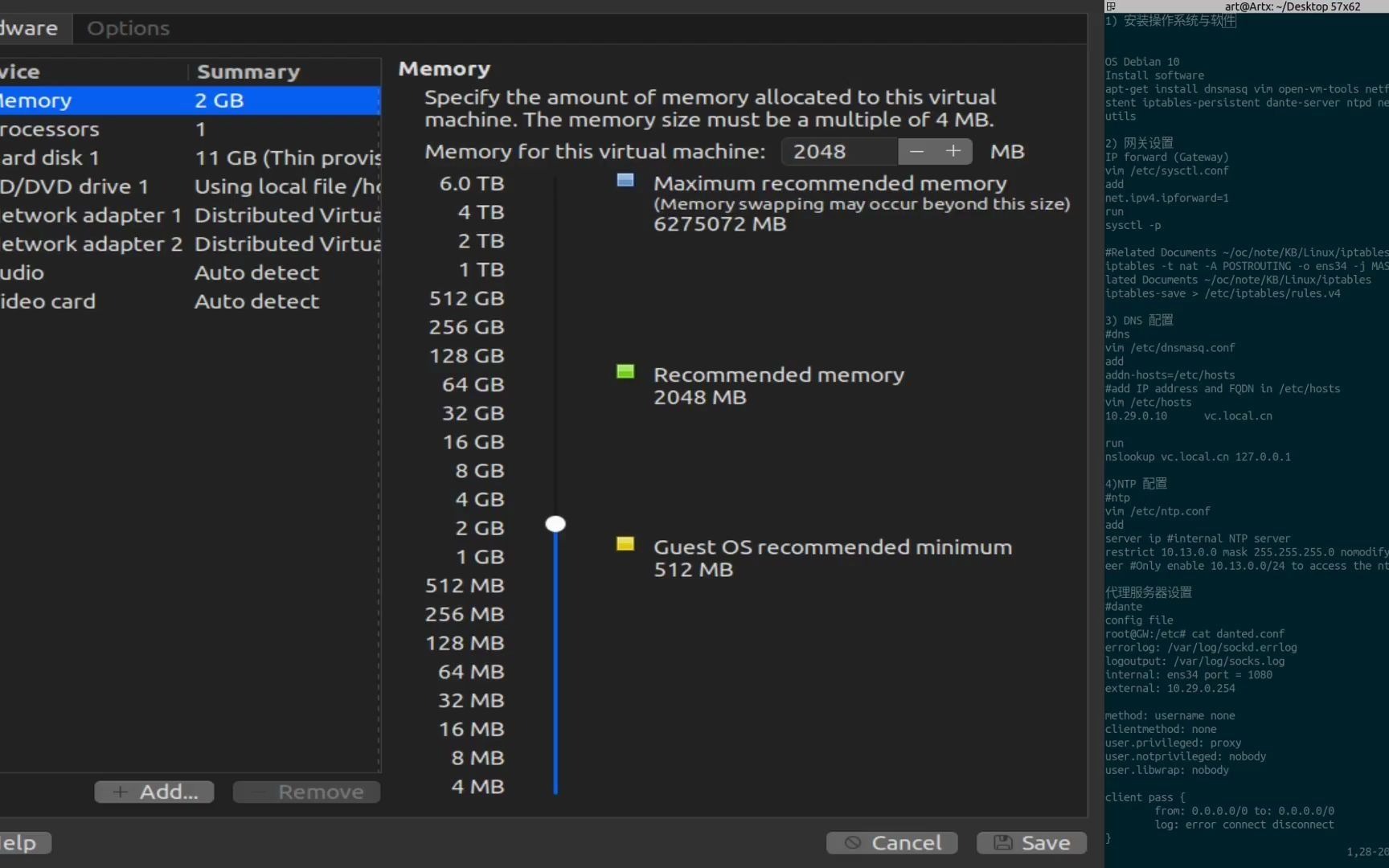Screen dimensions: 1389x868
Task: Select CD/DVD drive 1 device row
Action: click(x=190, y=186)
